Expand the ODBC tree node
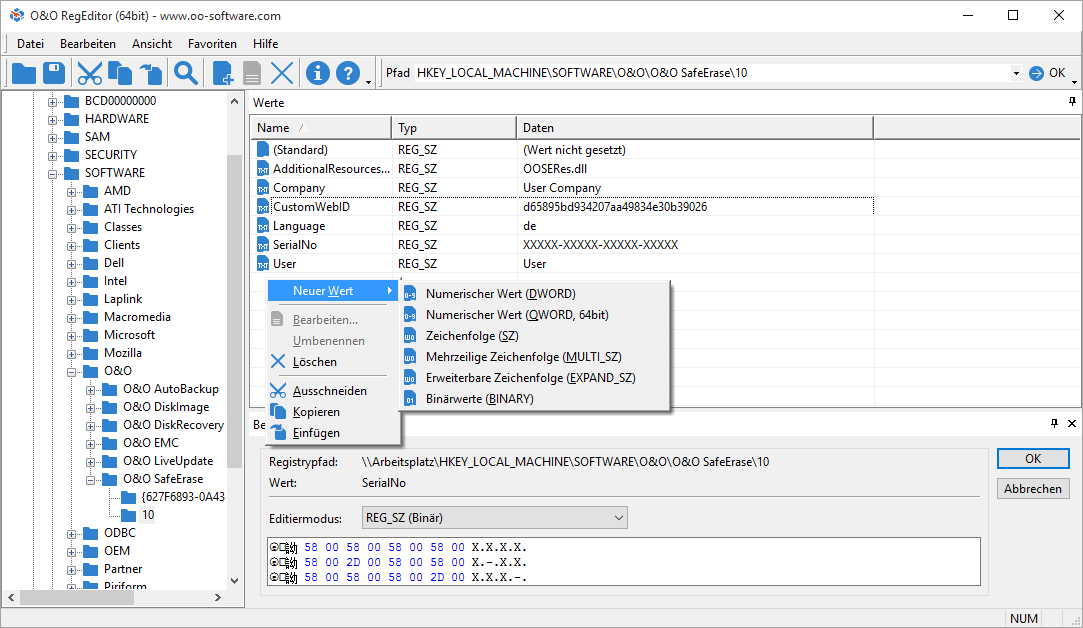The height and width of the screenshot is (628, 1083). 72,533
